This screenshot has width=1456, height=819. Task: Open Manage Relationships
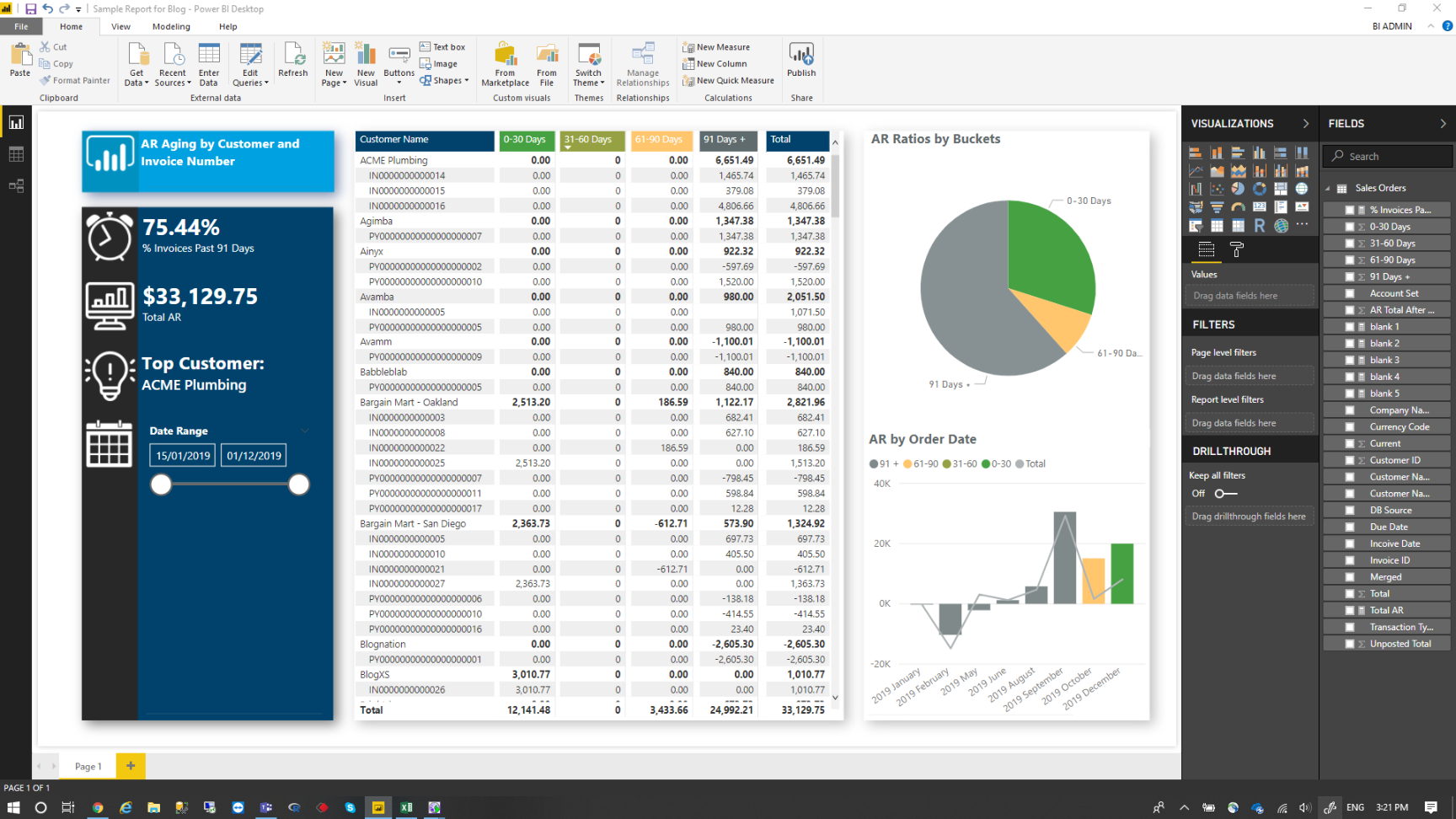(x=643, y=64)
